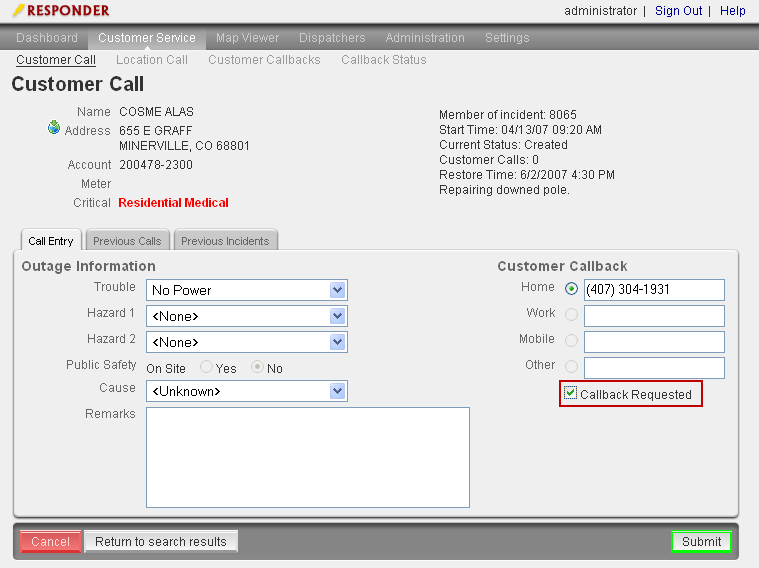Viewport: 759px width, 568px height.
Task: Click the Responder logo
Action: 61,11
